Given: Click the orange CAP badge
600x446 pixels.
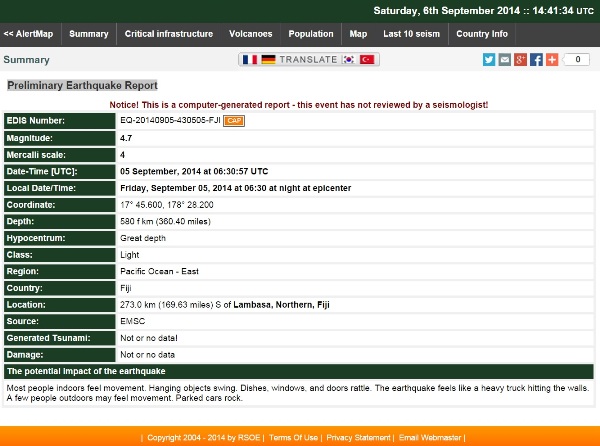Looking at the screenshot, I should pos(234,121).
